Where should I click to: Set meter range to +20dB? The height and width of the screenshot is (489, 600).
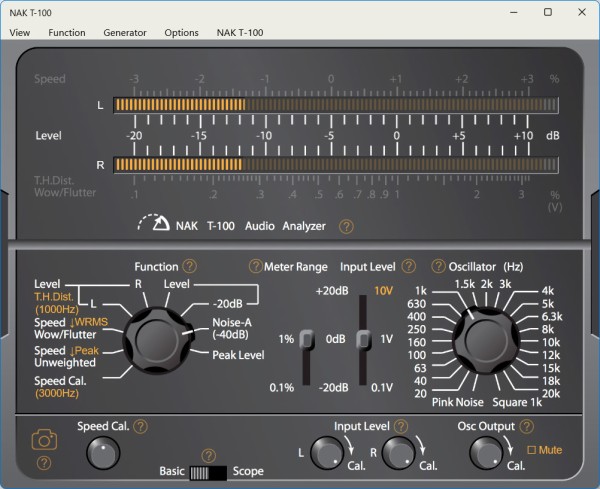(332, 291)
